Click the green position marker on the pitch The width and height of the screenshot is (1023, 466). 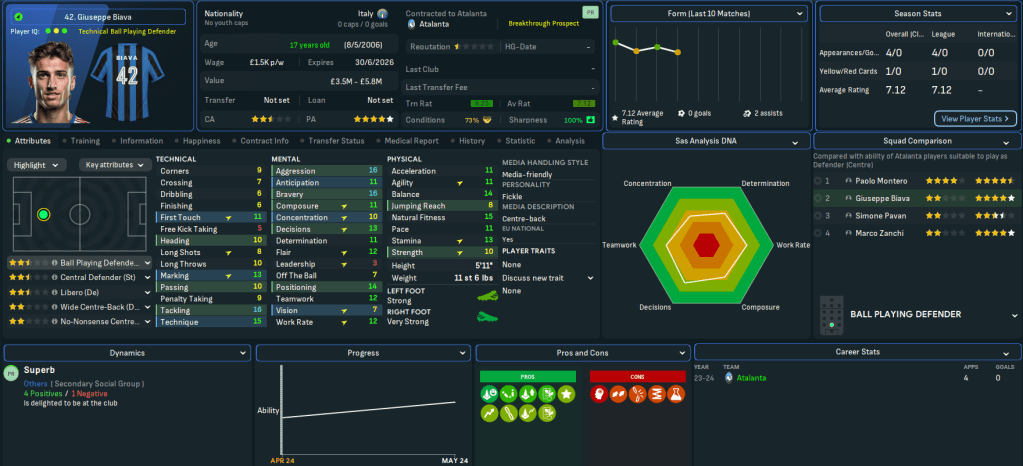(43, 214)
